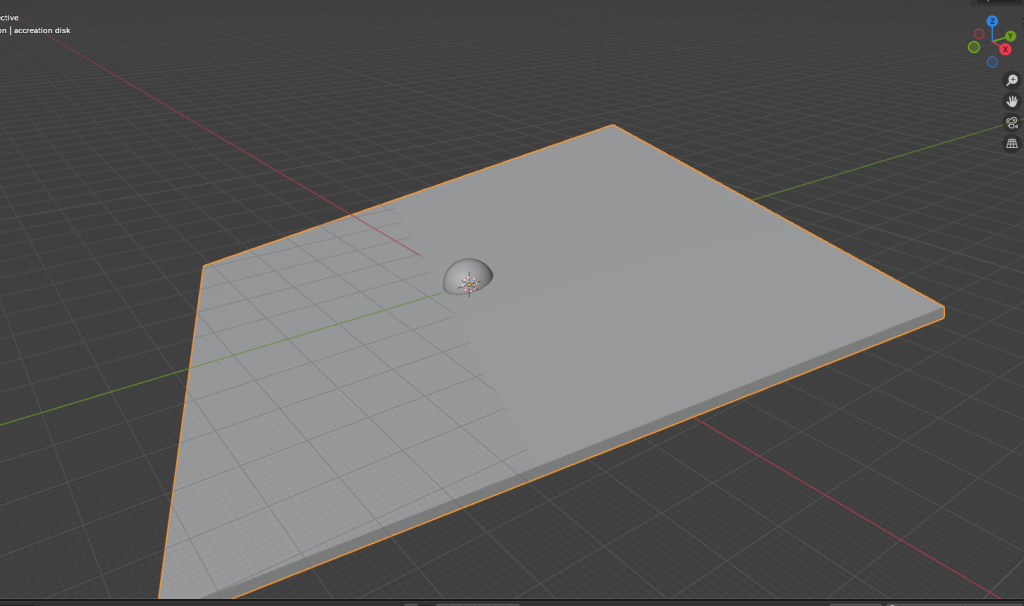
Task: Click the zoom magnifier viewport button
Action: pos(1012,80)
